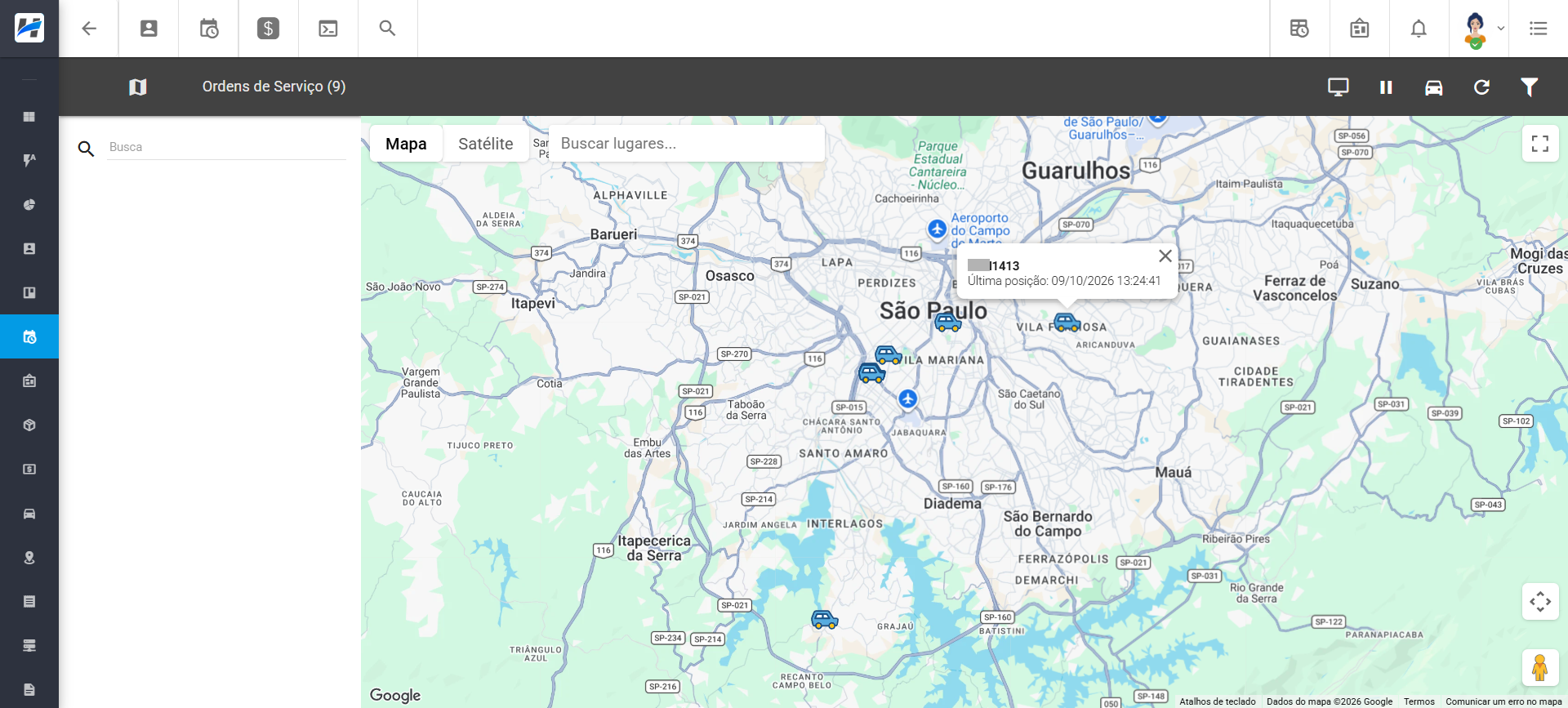Open the terminal console icon

(x=328, y=29)
